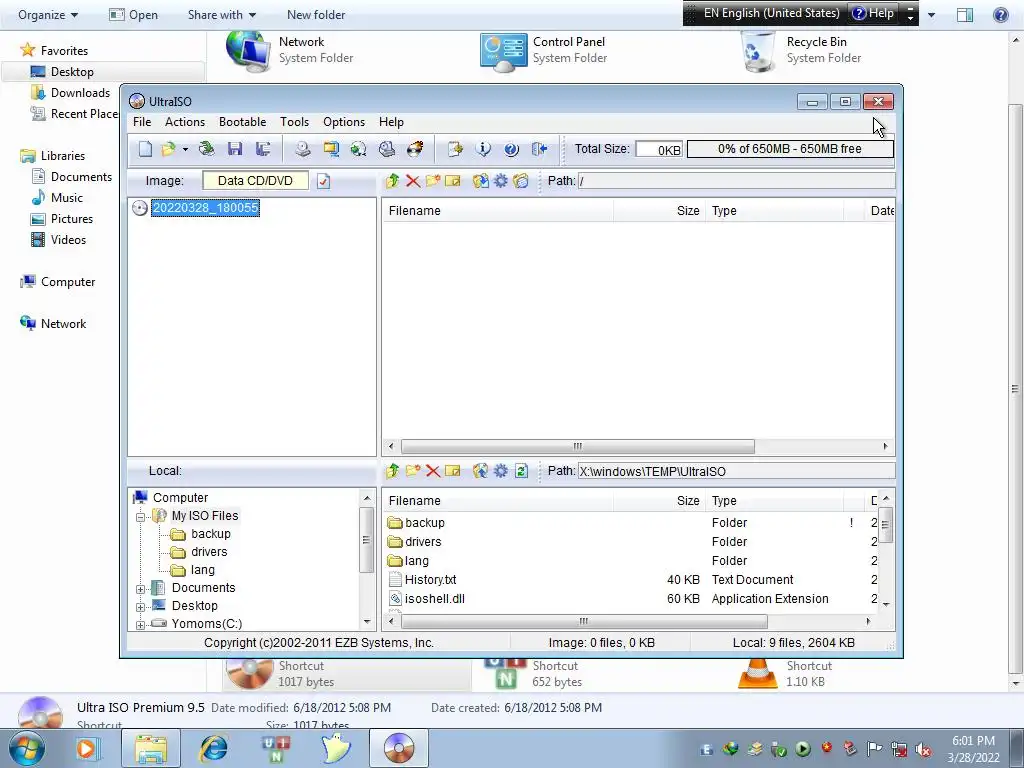Open the Options menu
Screen dimensions: 1024x768
point(344,122)
